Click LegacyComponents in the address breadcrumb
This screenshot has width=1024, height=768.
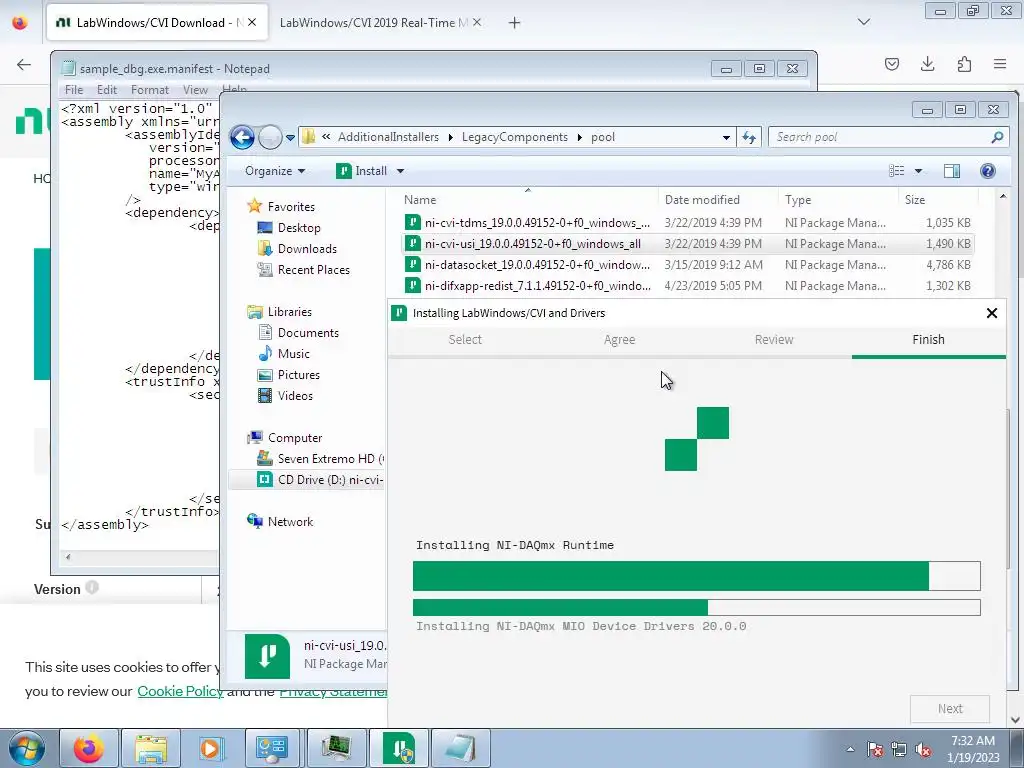515,137
